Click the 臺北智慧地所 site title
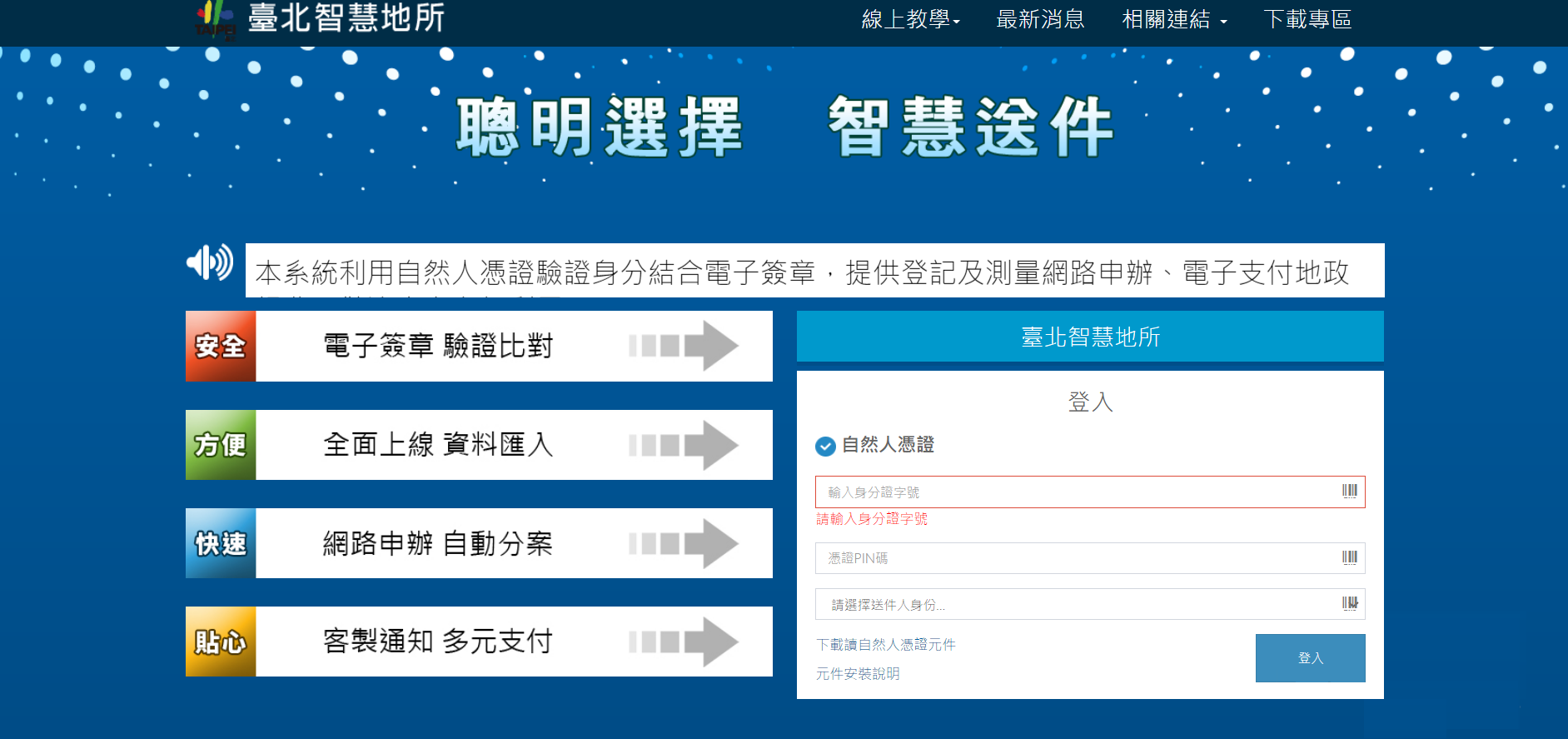Image resolution: width=1568 pixels, height=739 pixels. 346,18
